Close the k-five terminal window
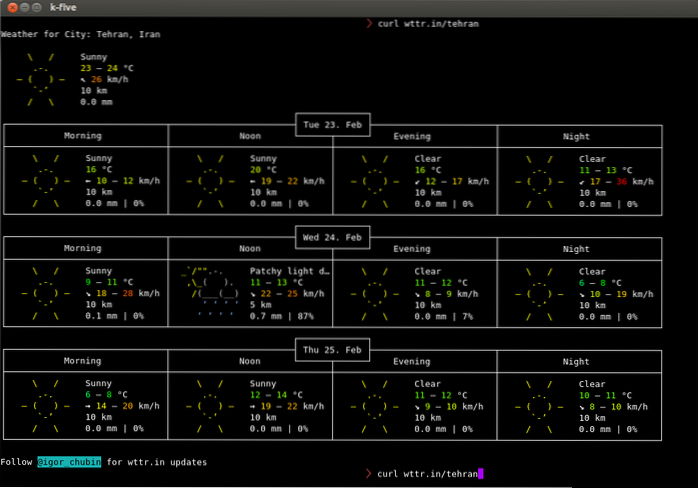The image size is (698, 488). pos(10,8)
